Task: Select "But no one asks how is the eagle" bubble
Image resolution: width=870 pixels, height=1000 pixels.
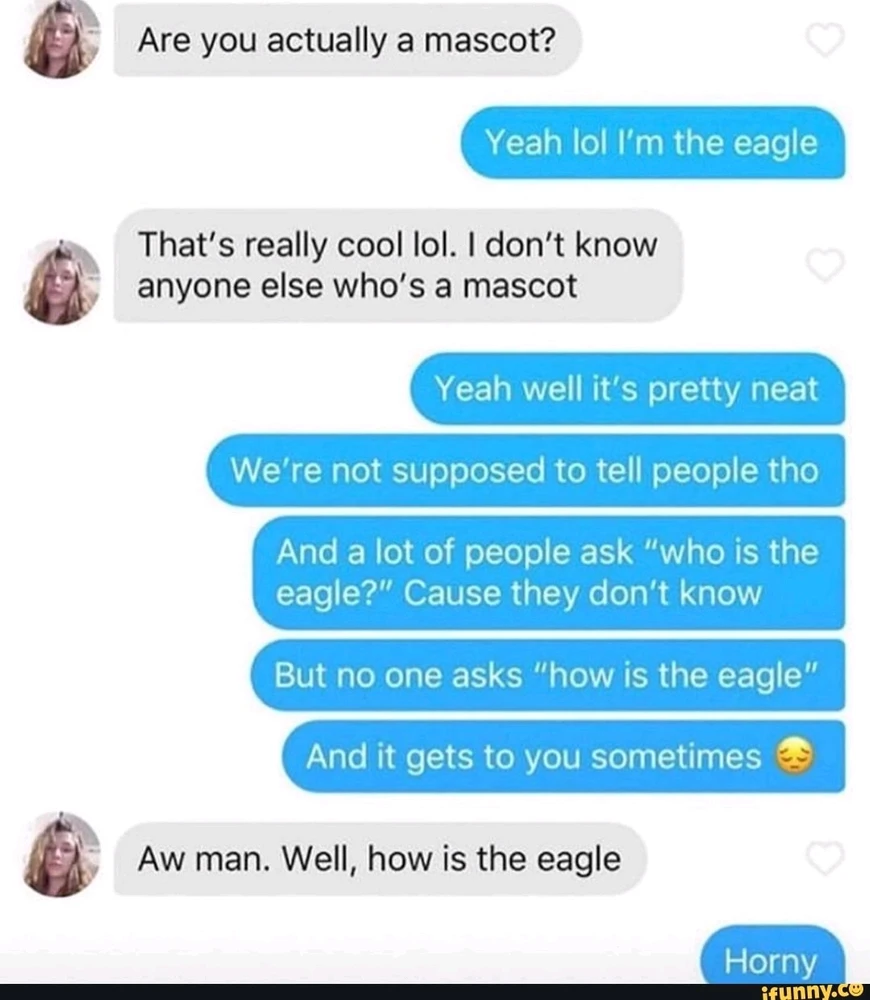Action: (x=548, y=675)
